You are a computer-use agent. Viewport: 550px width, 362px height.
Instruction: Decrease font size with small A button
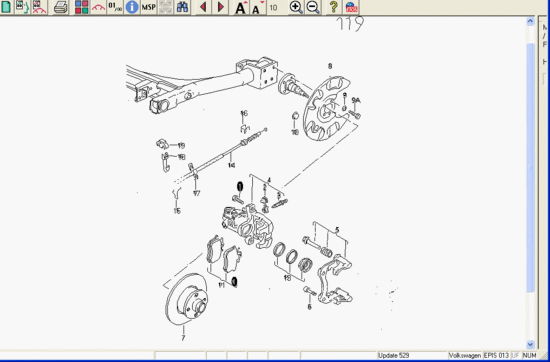point(258,7)
